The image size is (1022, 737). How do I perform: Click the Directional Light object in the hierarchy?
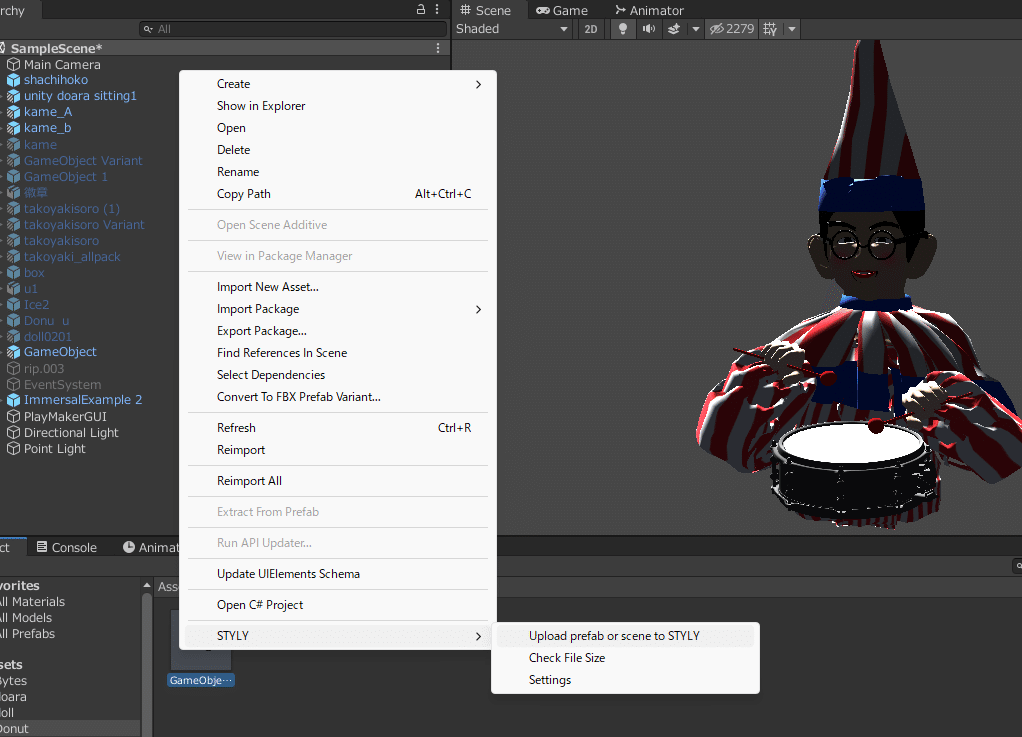click(71, 433)
